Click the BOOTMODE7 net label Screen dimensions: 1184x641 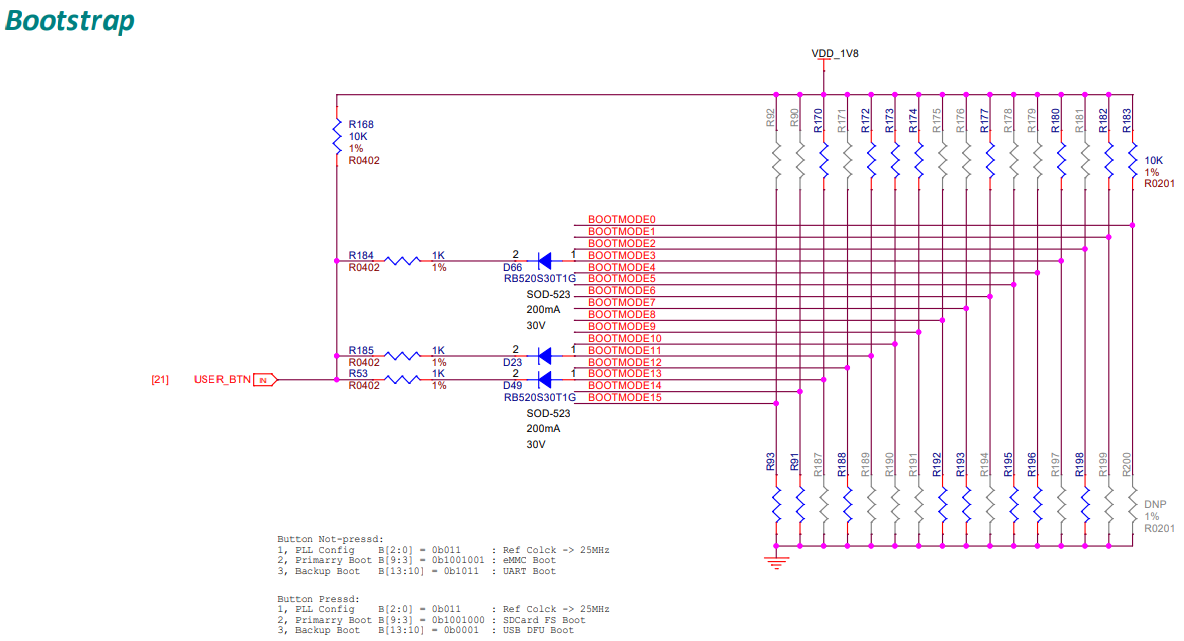coord(621,302)
